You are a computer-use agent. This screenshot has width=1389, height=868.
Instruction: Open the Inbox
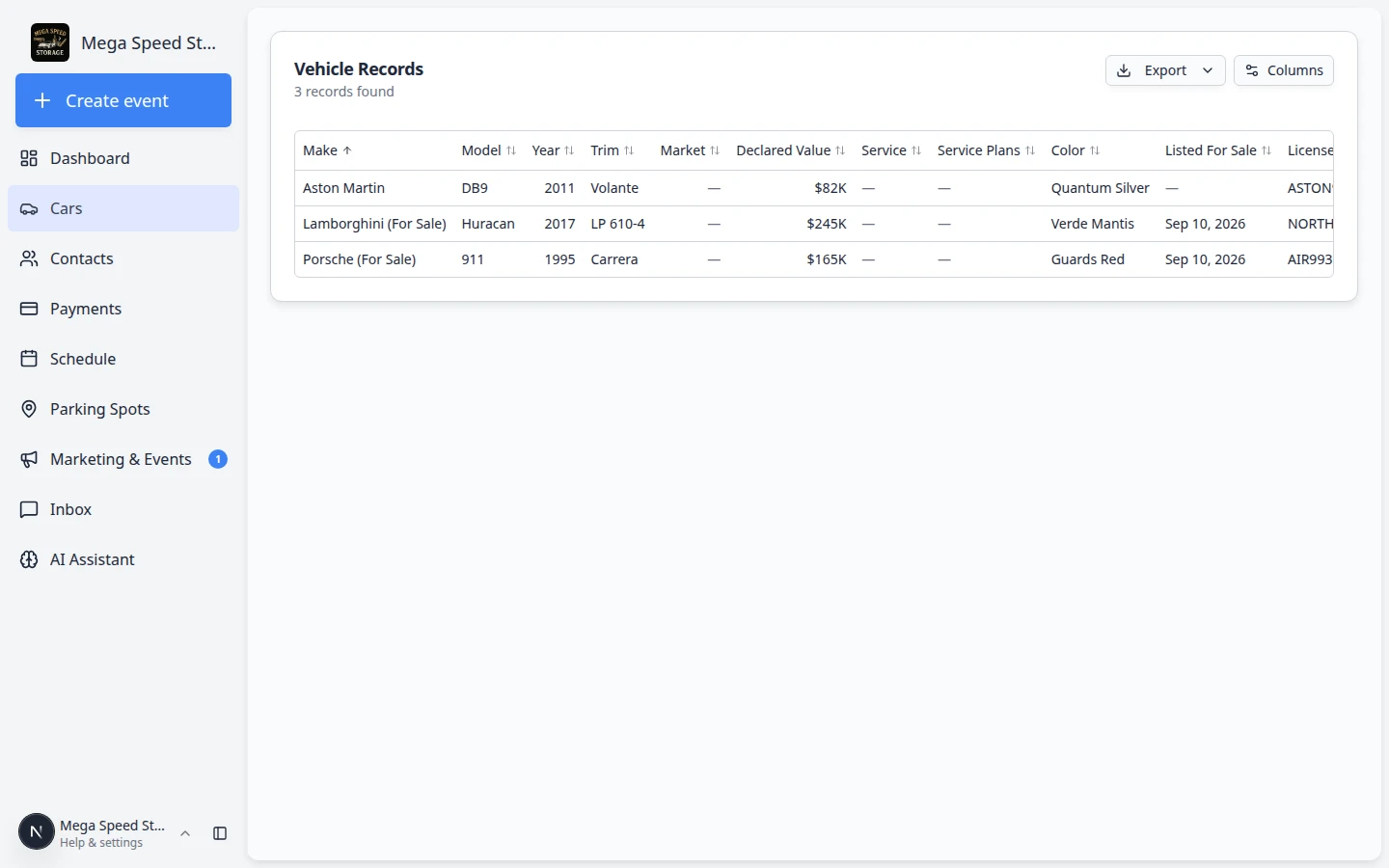click(123, 509)
